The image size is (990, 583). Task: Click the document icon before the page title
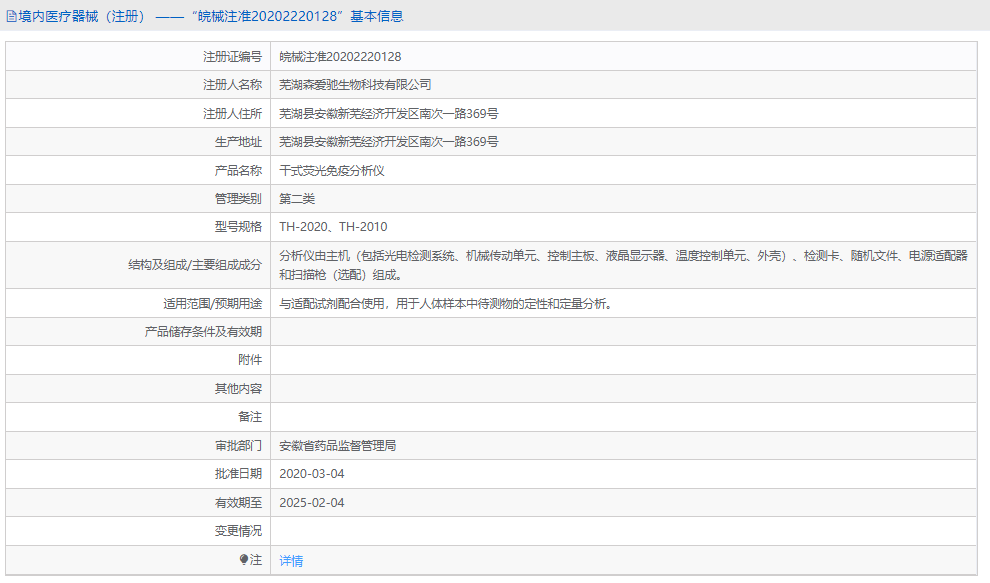coord(11,15)
